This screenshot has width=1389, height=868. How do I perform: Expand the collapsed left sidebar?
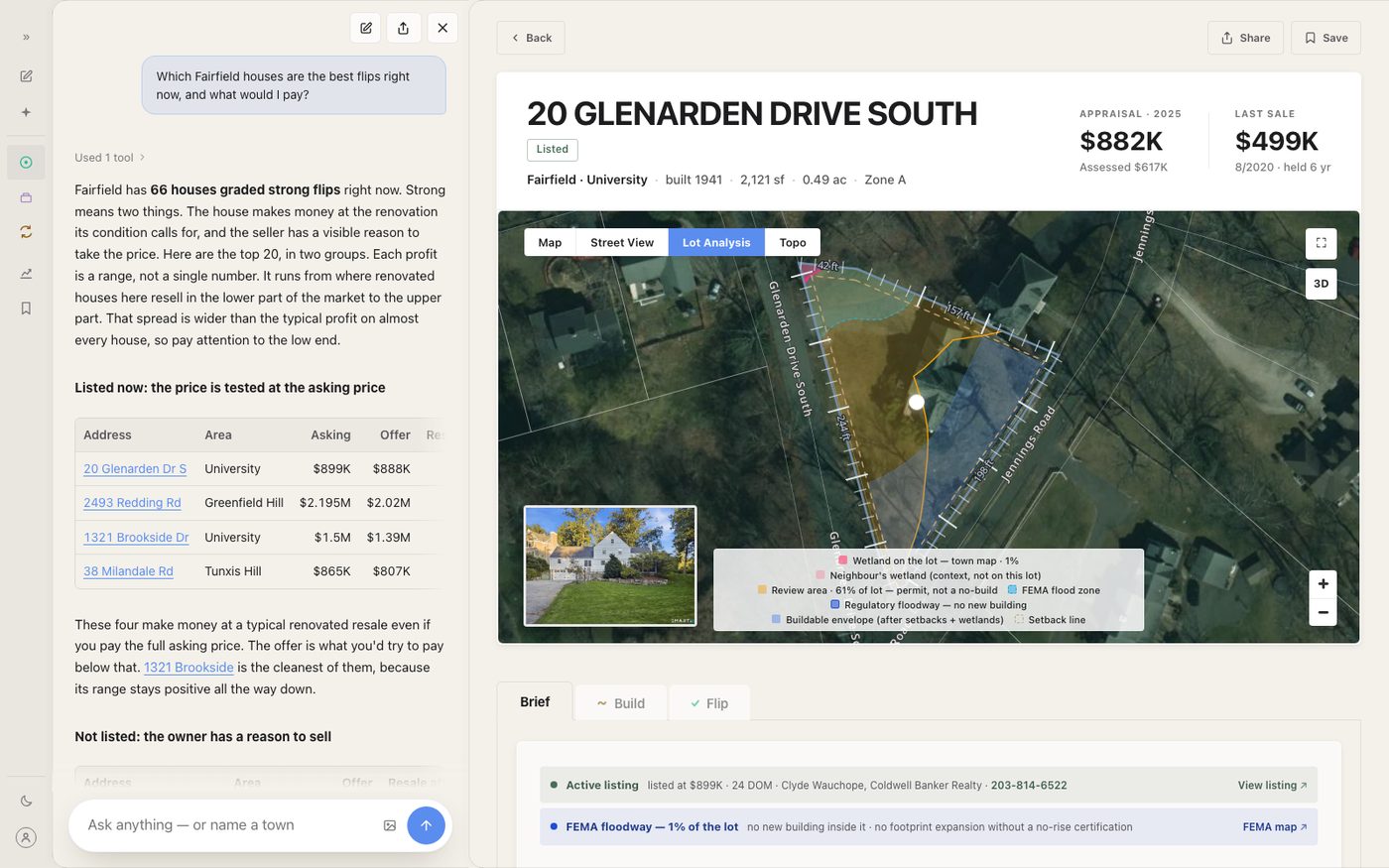click(x=26, y=38)
